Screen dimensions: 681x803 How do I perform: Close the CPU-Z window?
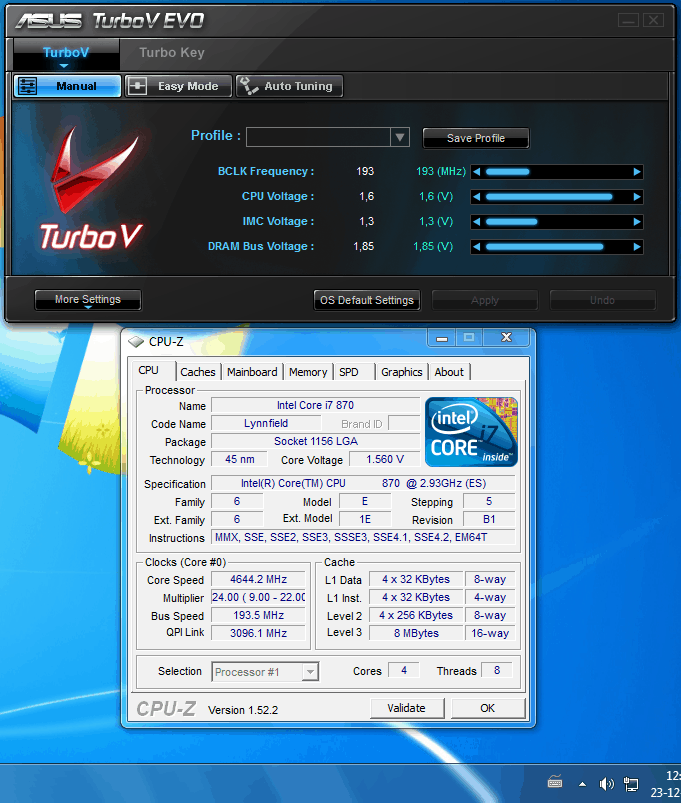pyautogui.click(x=506, y=337)
